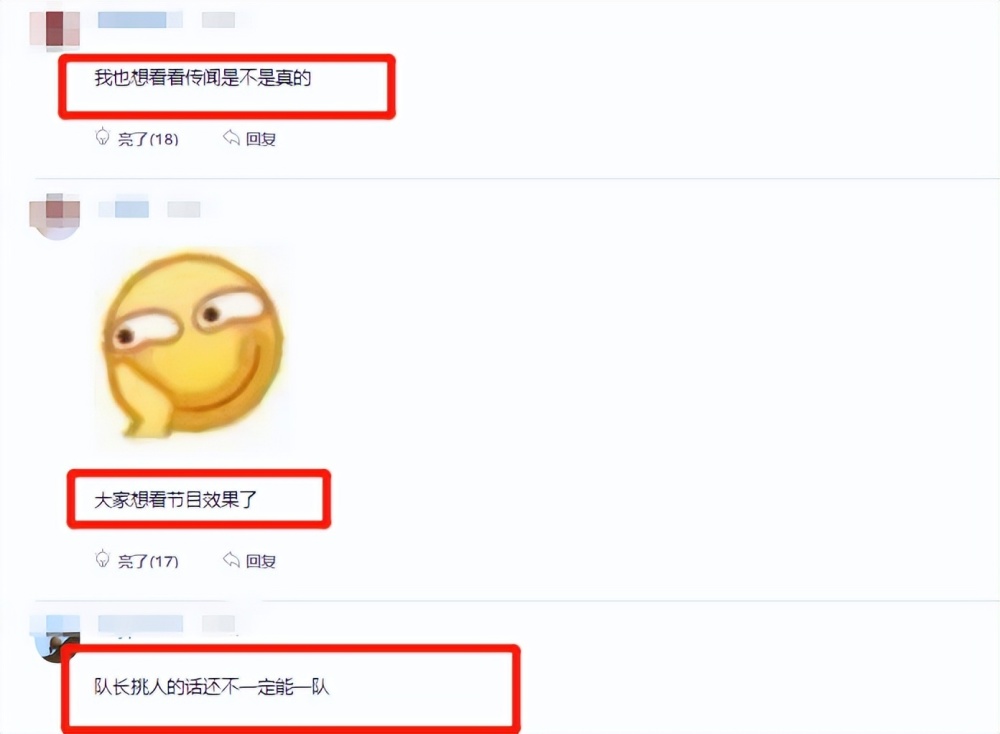Click the lightbulb icon beside 亮了(18)
This screenshot has height=734, width=1000.
(x=102, y=136)
